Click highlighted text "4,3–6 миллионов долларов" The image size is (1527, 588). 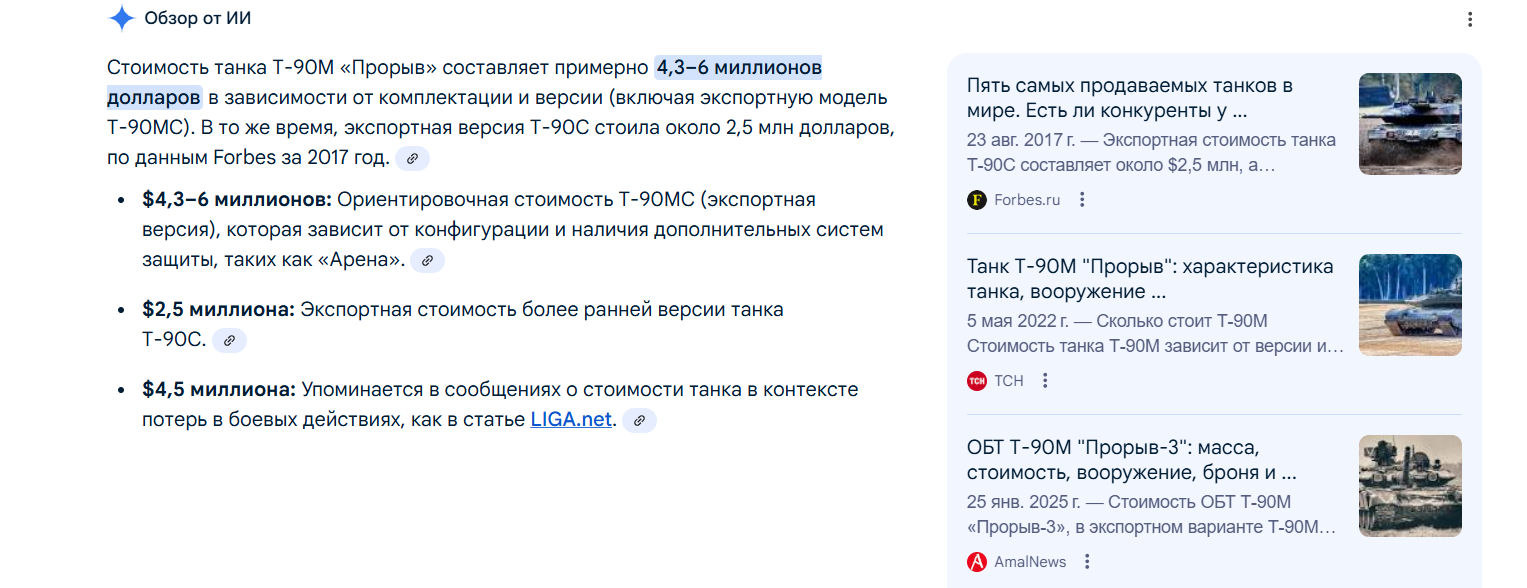coord(738,68)
